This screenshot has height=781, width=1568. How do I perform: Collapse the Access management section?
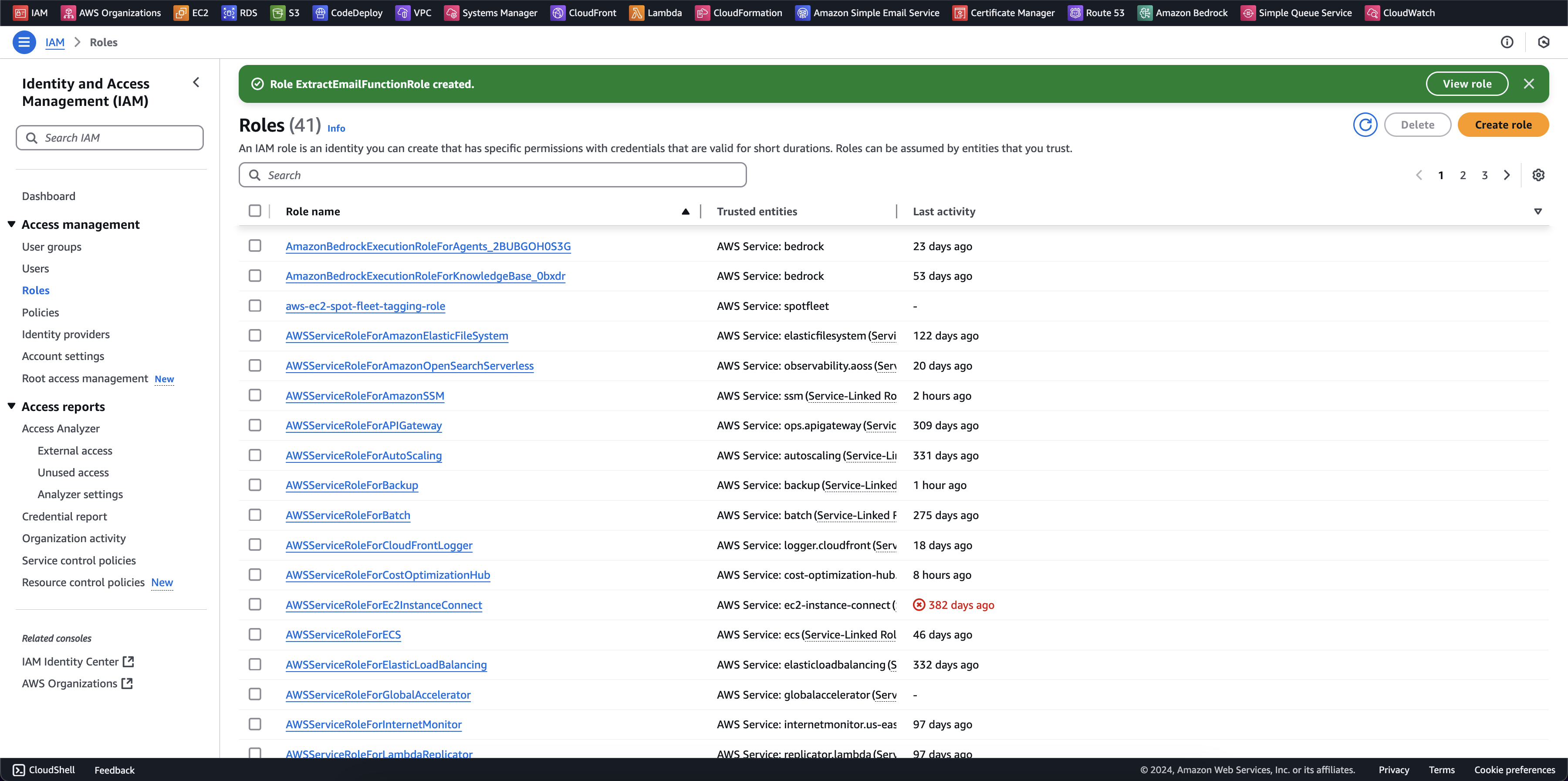pyautogui.click(x=12, y=224)
